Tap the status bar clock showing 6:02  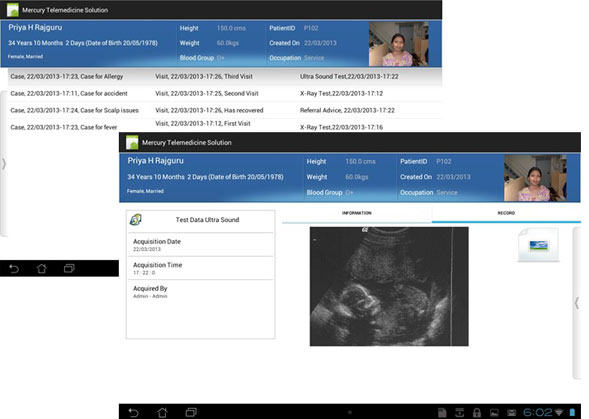[537, 413]
